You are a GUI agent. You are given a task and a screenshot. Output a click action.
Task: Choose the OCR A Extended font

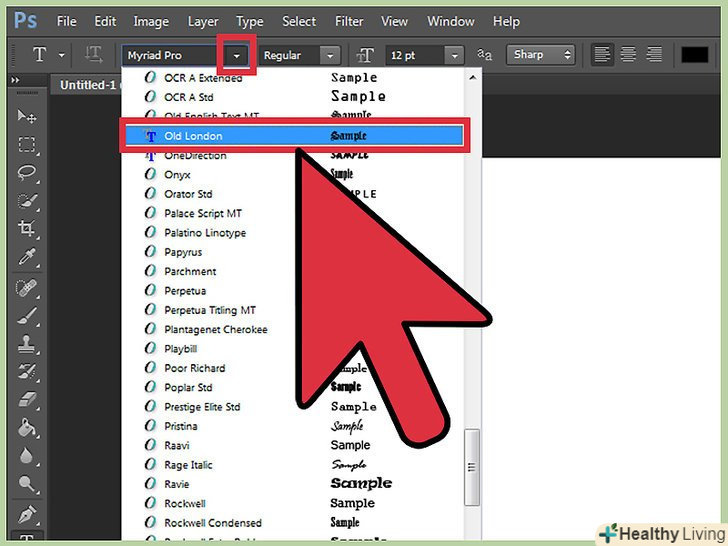(294, 78)
